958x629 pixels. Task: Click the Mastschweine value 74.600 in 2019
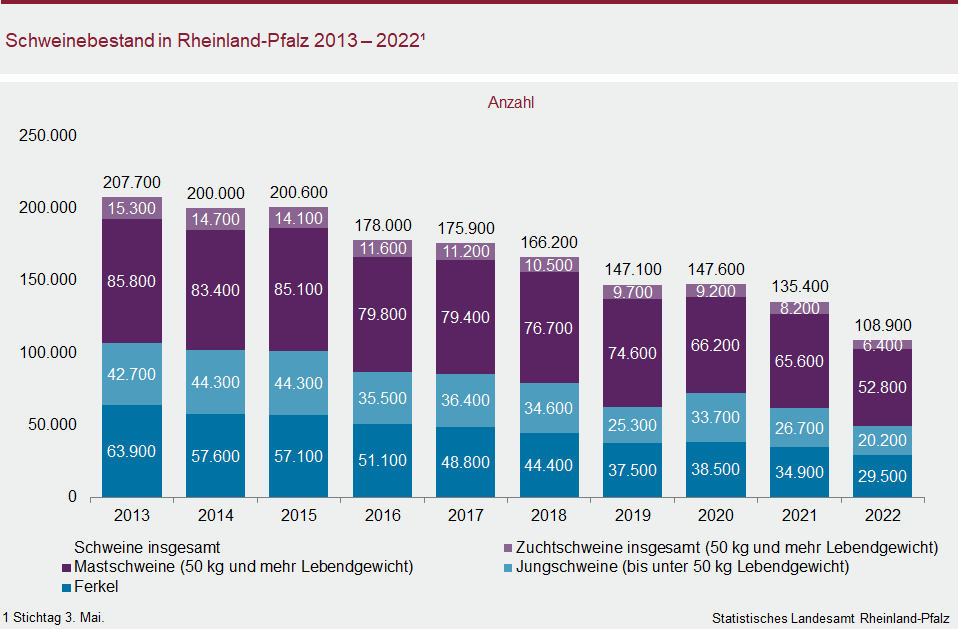pos(632,354)
